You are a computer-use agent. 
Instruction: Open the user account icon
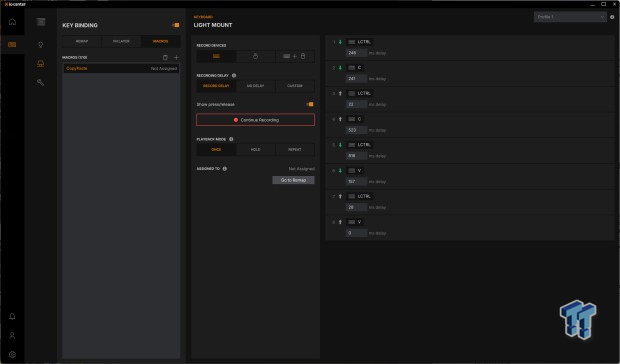[12, 336]
